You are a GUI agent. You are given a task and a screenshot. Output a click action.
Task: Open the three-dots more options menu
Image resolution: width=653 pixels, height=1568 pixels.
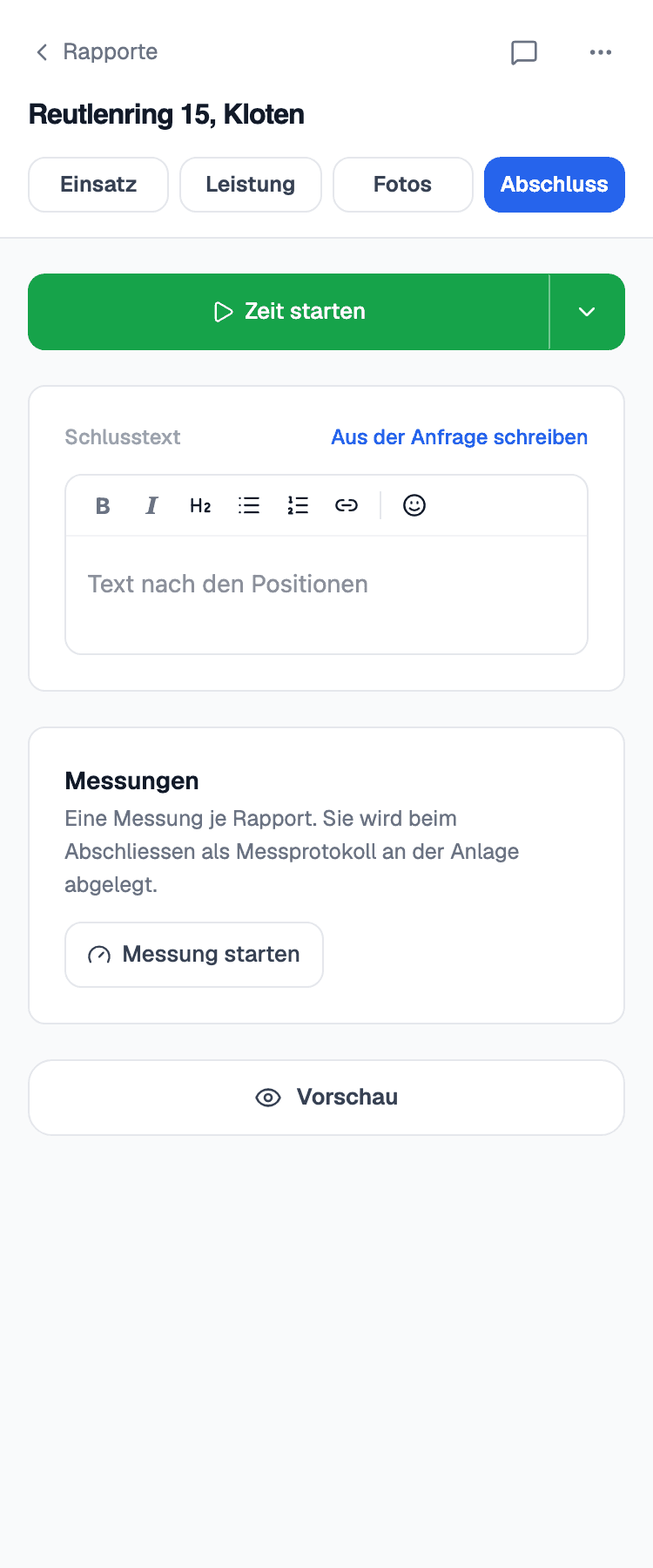pyautogui.click(x=601, y=52)
